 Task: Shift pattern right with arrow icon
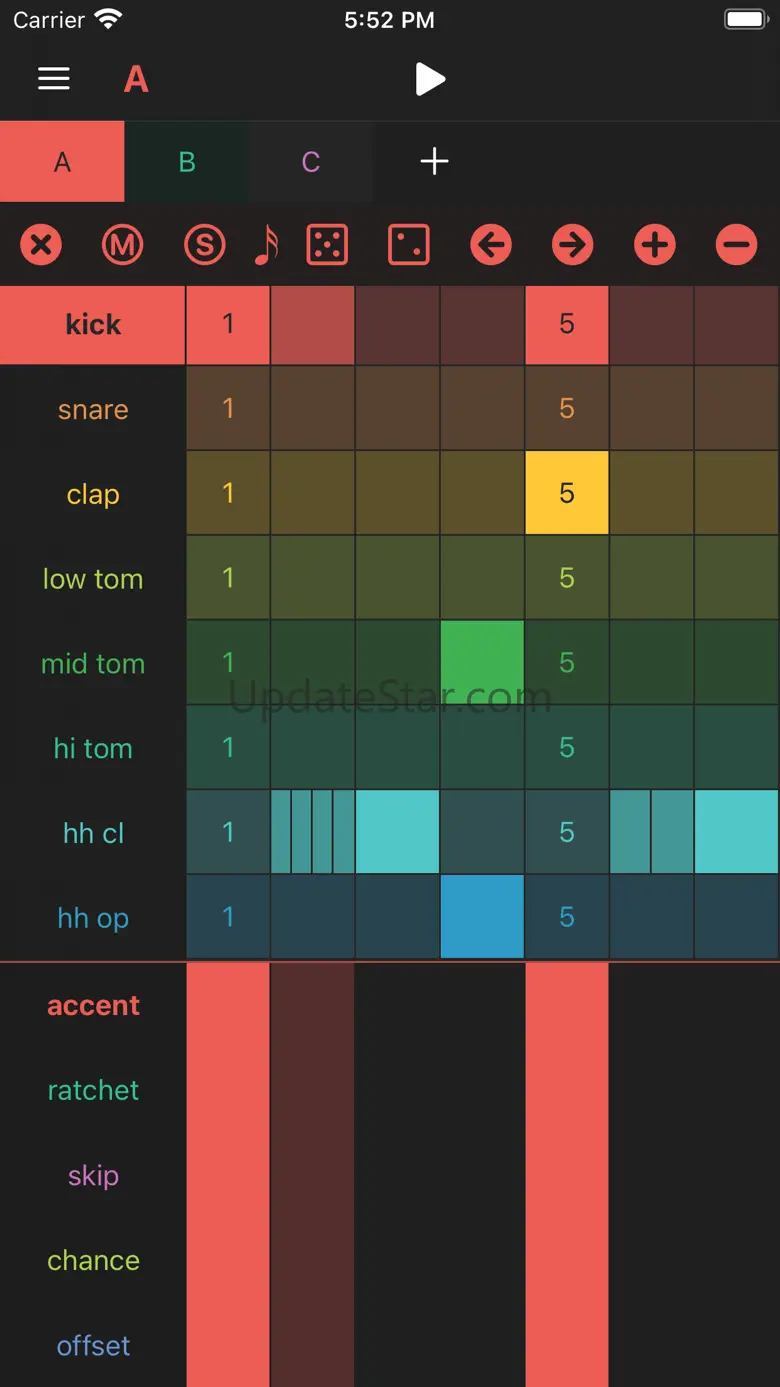[x=573, y=245]
